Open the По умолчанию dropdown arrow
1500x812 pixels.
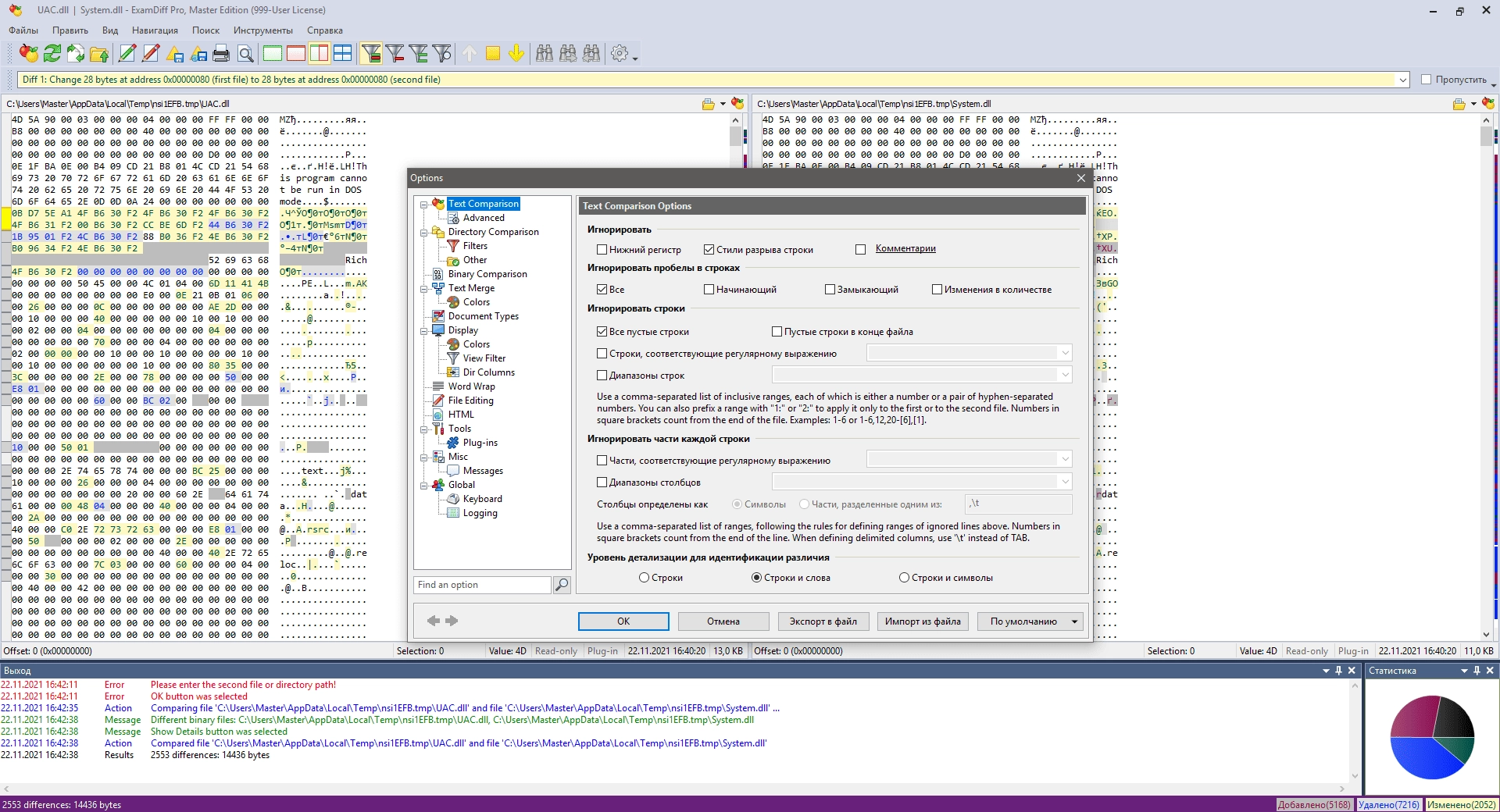click(1074, 621)
